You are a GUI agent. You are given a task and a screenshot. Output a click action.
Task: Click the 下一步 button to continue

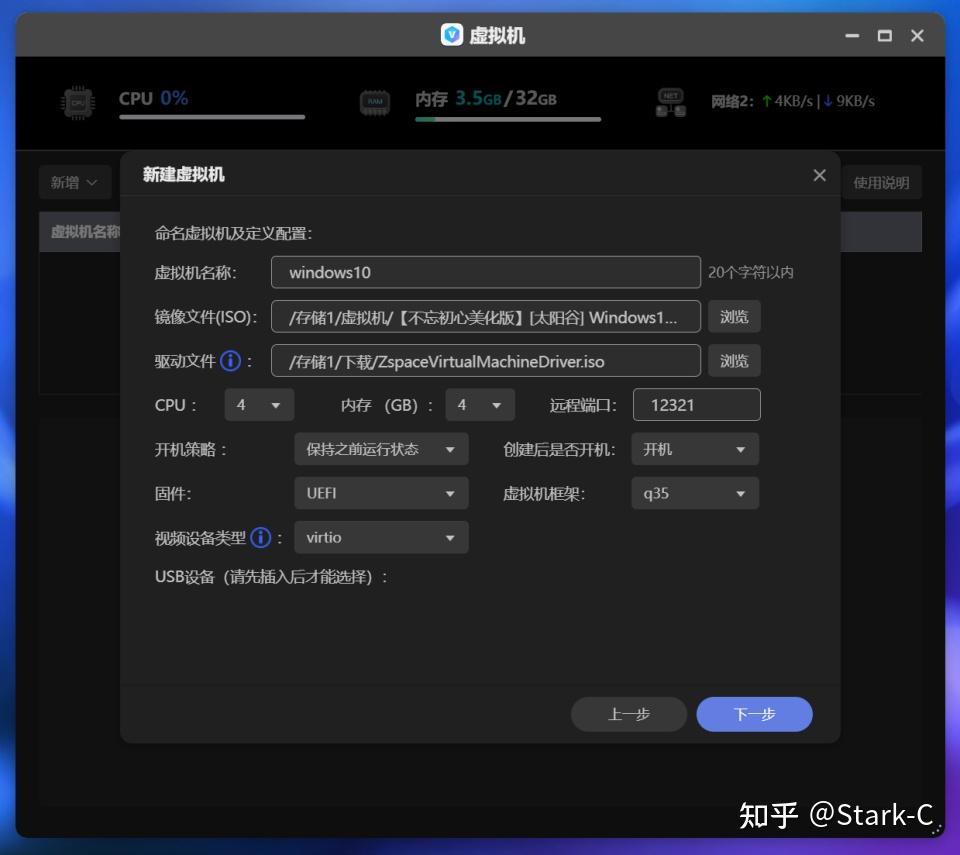point(754,714)
